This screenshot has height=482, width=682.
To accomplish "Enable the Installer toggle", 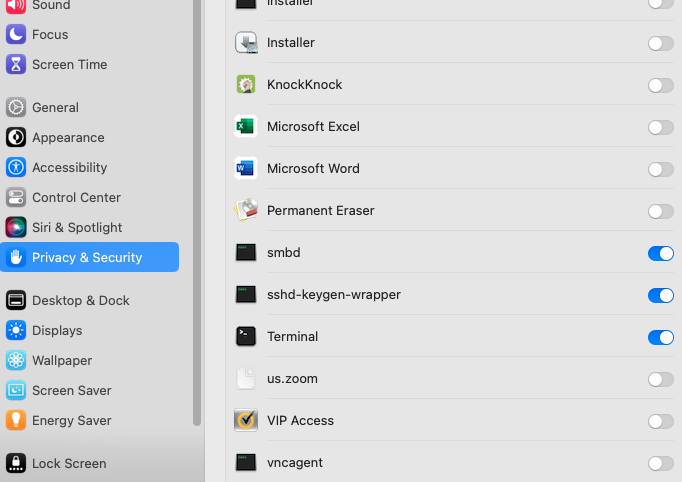I will click(x=661, y=43).
